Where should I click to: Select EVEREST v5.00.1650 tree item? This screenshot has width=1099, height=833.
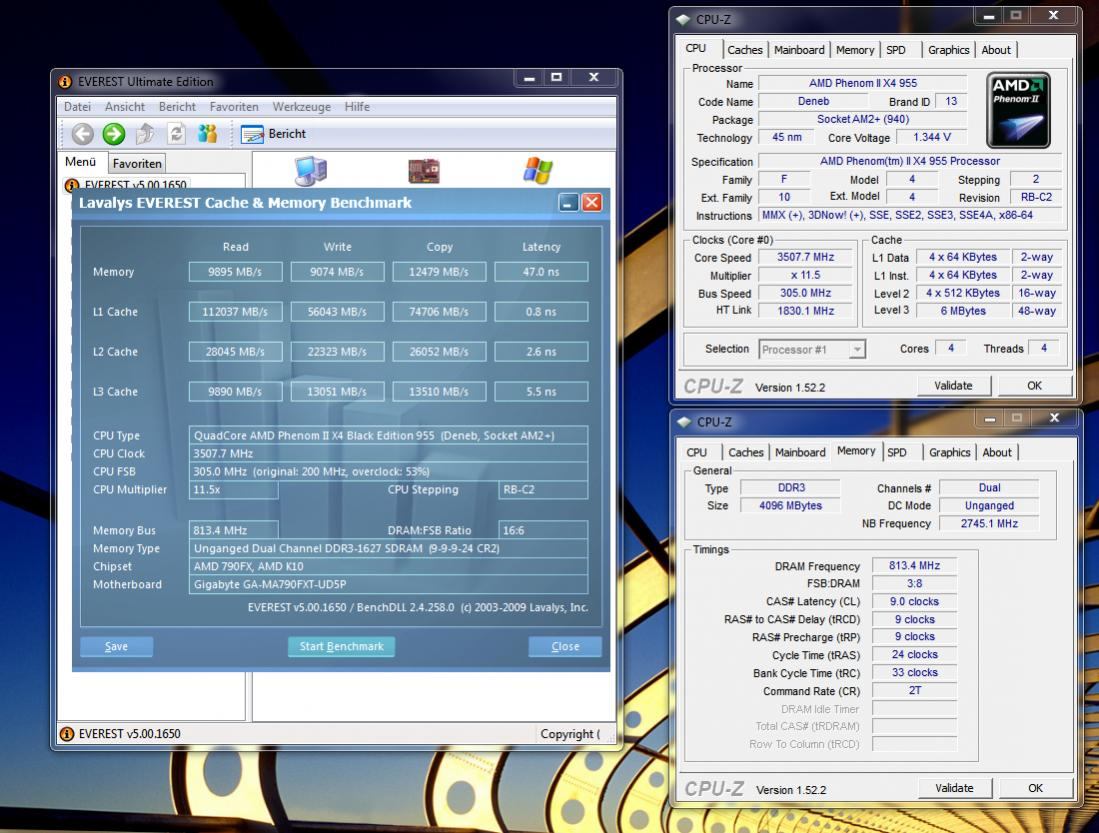coord(135,185)
